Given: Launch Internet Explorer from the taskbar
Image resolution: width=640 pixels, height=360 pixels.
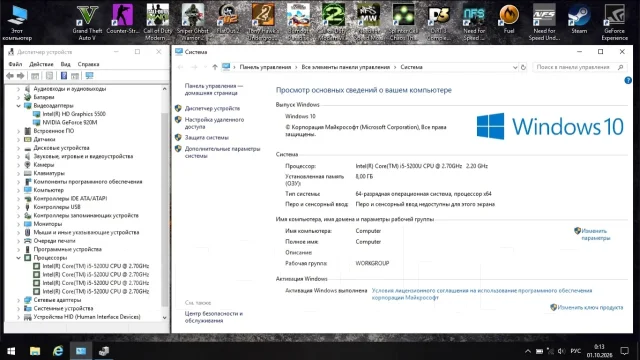Looking at the screenshot, I should point(58,351).
